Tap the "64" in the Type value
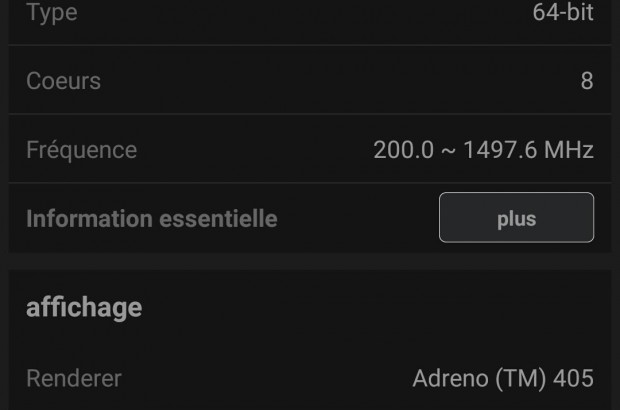The height and width of the screenshot is (410, 620). click(545, 13)
